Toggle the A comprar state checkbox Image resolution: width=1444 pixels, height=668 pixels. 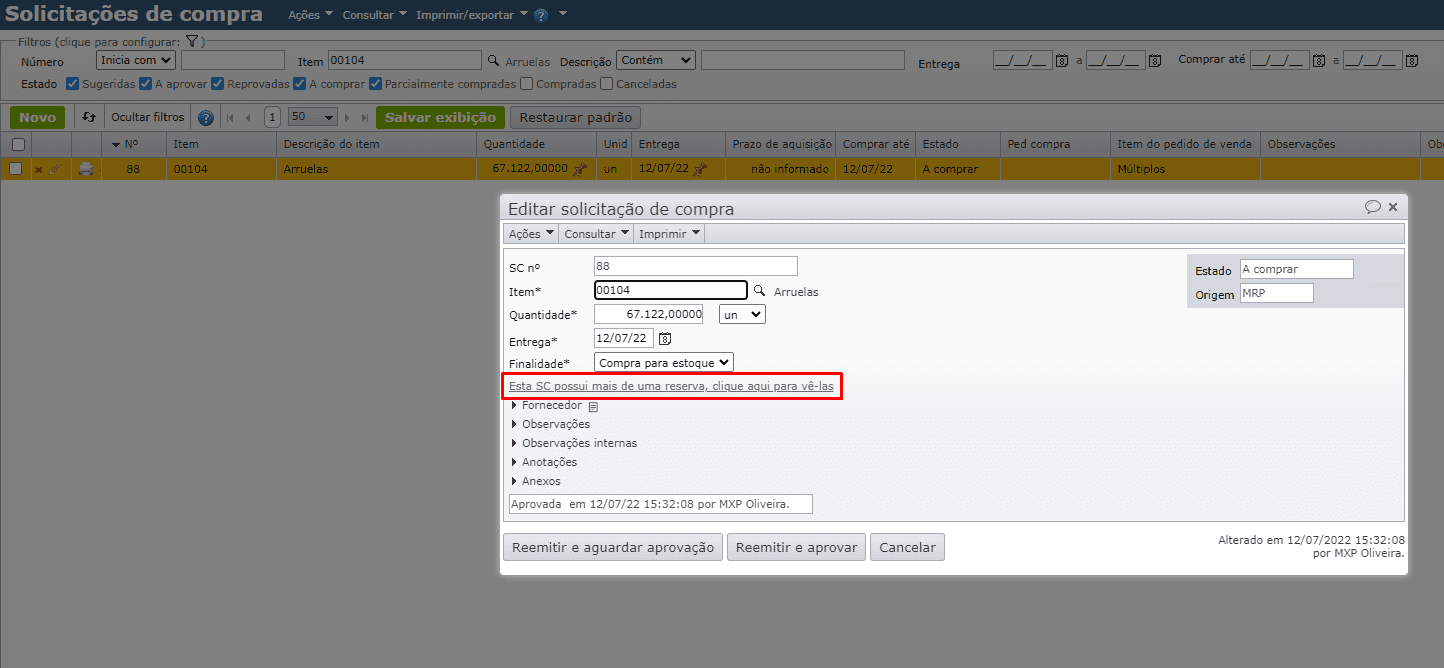(x=300, y=84)
